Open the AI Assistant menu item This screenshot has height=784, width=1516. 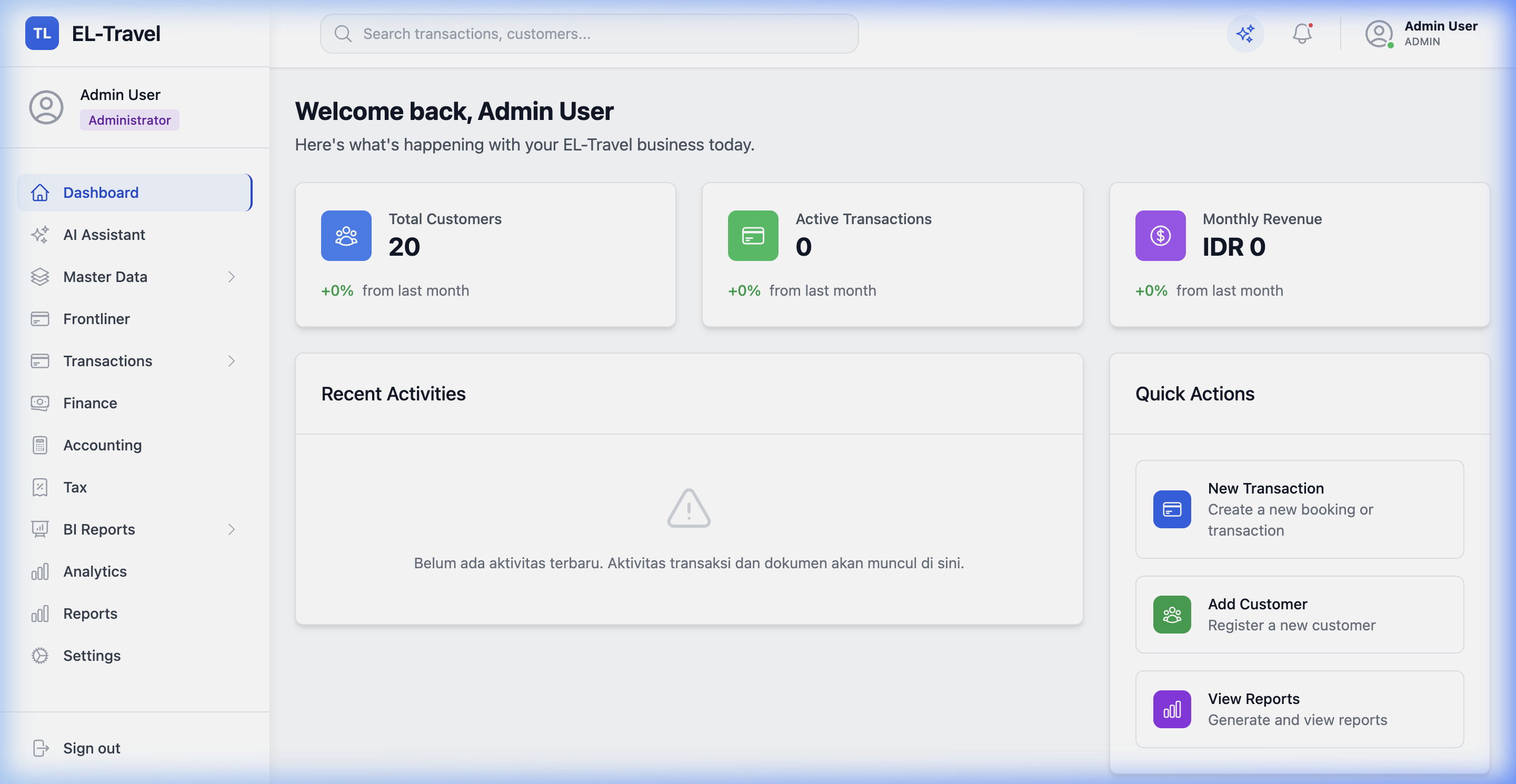[135, 235]
